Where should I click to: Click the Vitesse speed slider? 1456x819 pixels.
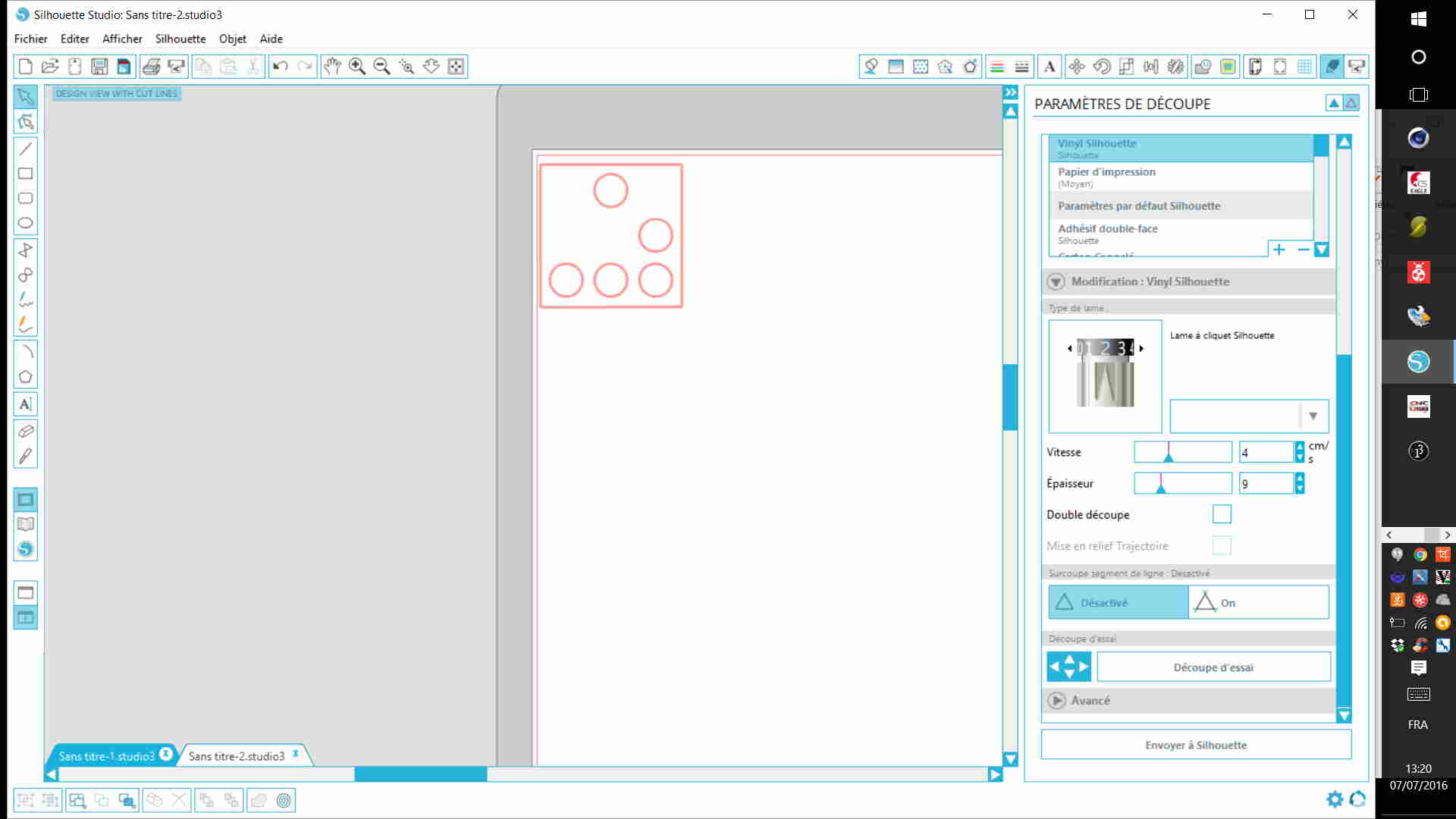(1182, 452)
